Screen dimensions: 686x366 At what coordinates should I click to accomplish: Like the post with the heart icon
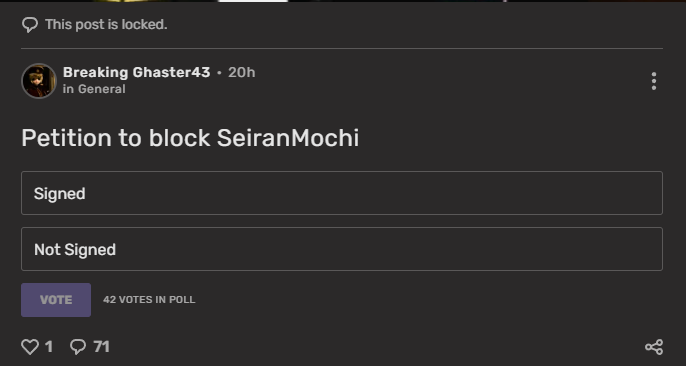tap(30, 347)
